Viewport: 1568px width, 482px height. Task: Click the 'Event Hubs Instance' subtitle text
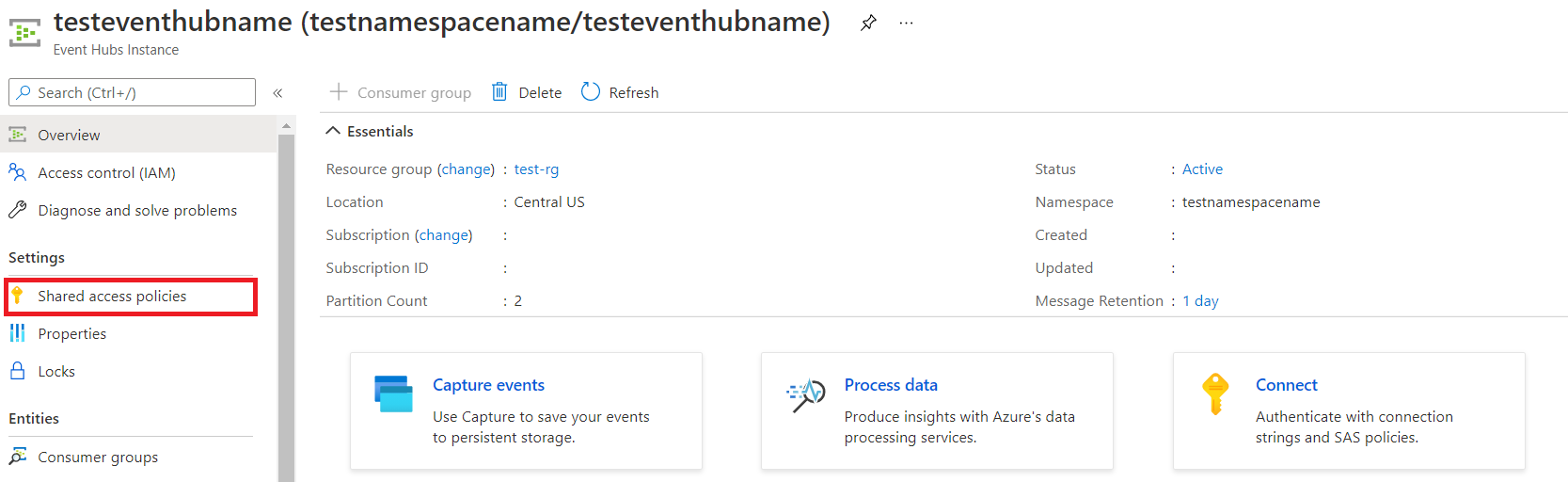click(x=116, y=49)
